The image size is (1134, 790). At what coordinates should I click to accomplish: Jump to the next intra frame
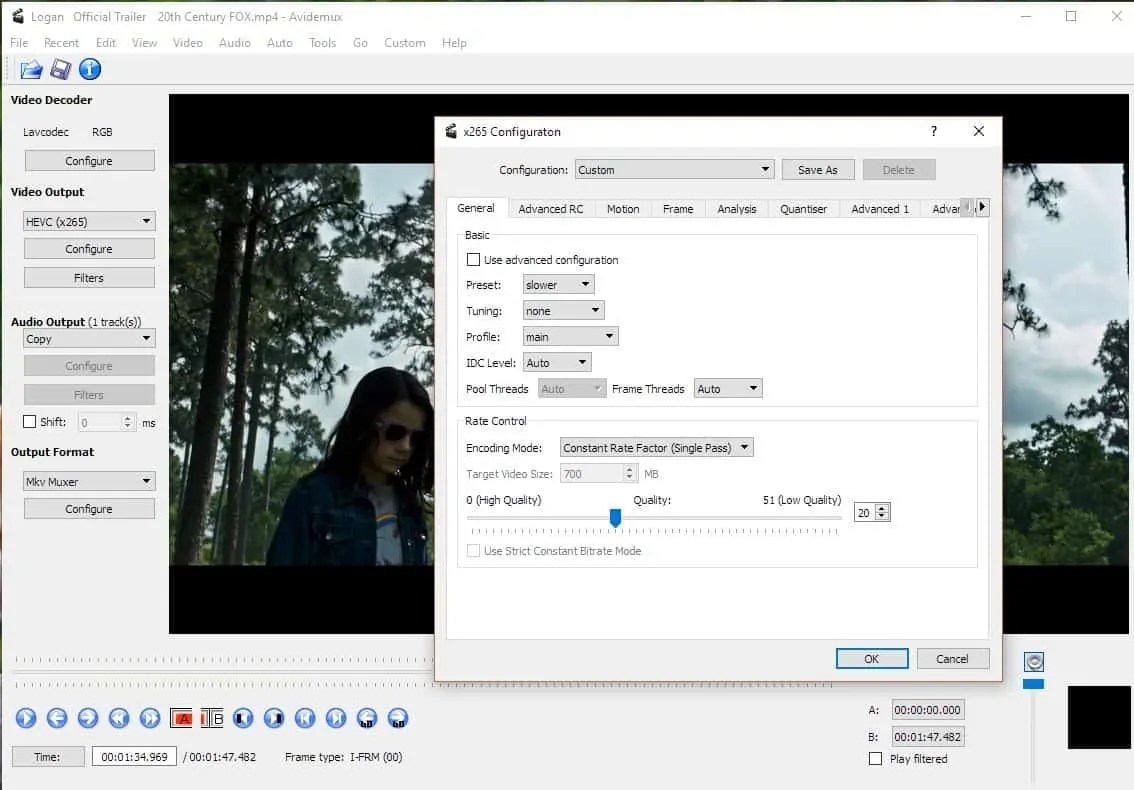point(335,718)
